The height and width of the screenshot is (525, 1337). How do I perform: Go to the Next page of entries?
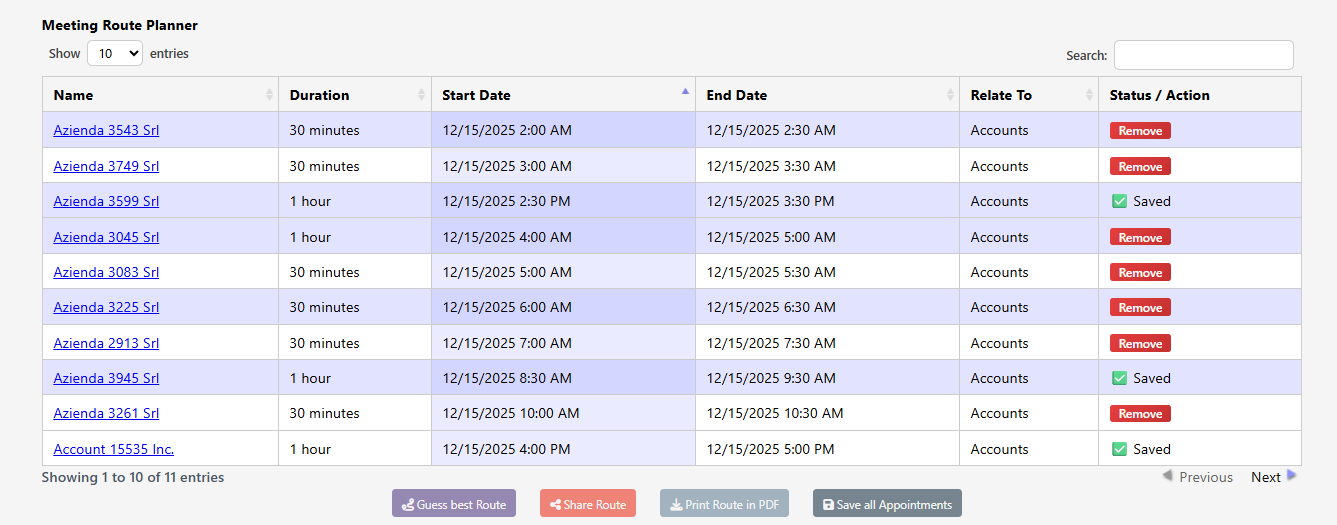click(x=1273, y=477)
